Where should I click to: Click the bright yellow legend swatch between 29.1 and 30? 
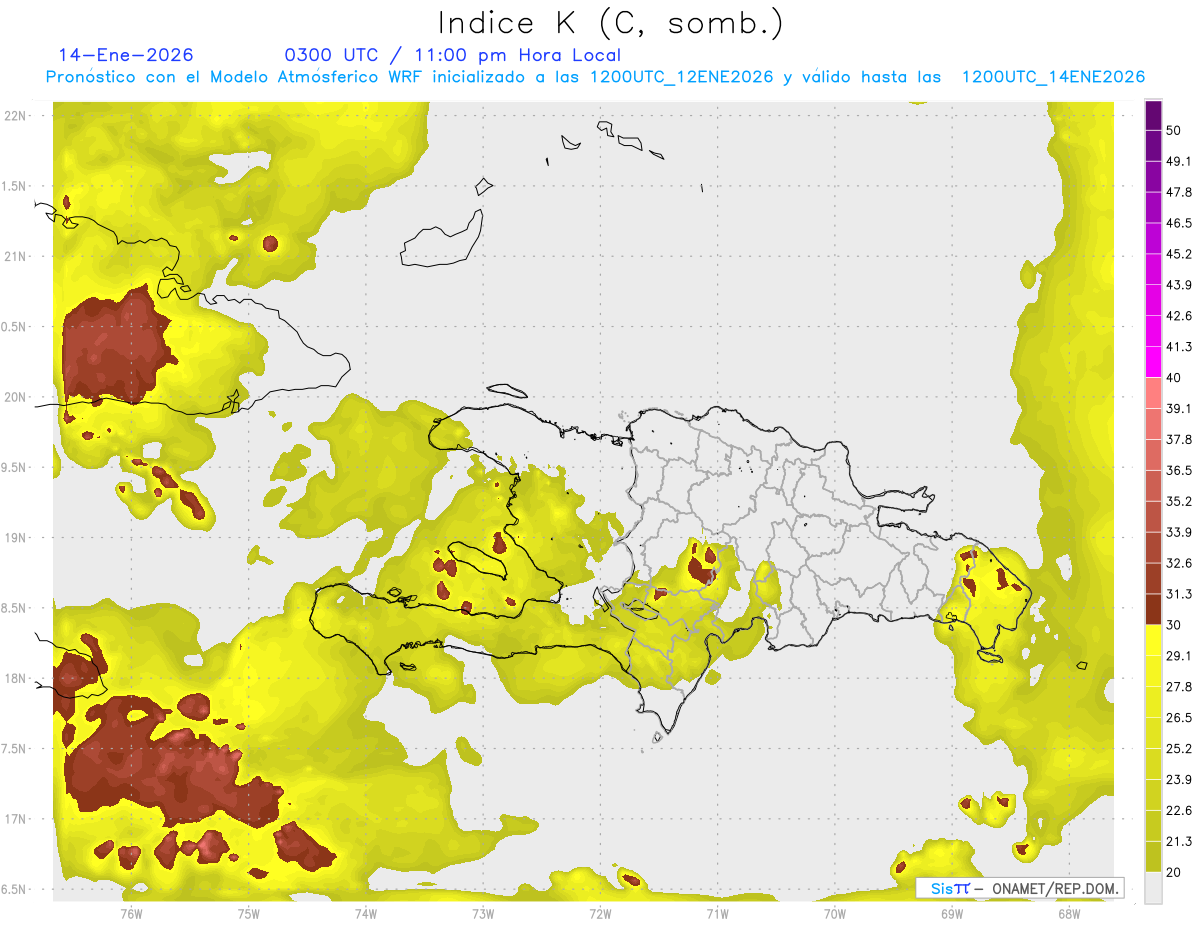pos(1153,640)
